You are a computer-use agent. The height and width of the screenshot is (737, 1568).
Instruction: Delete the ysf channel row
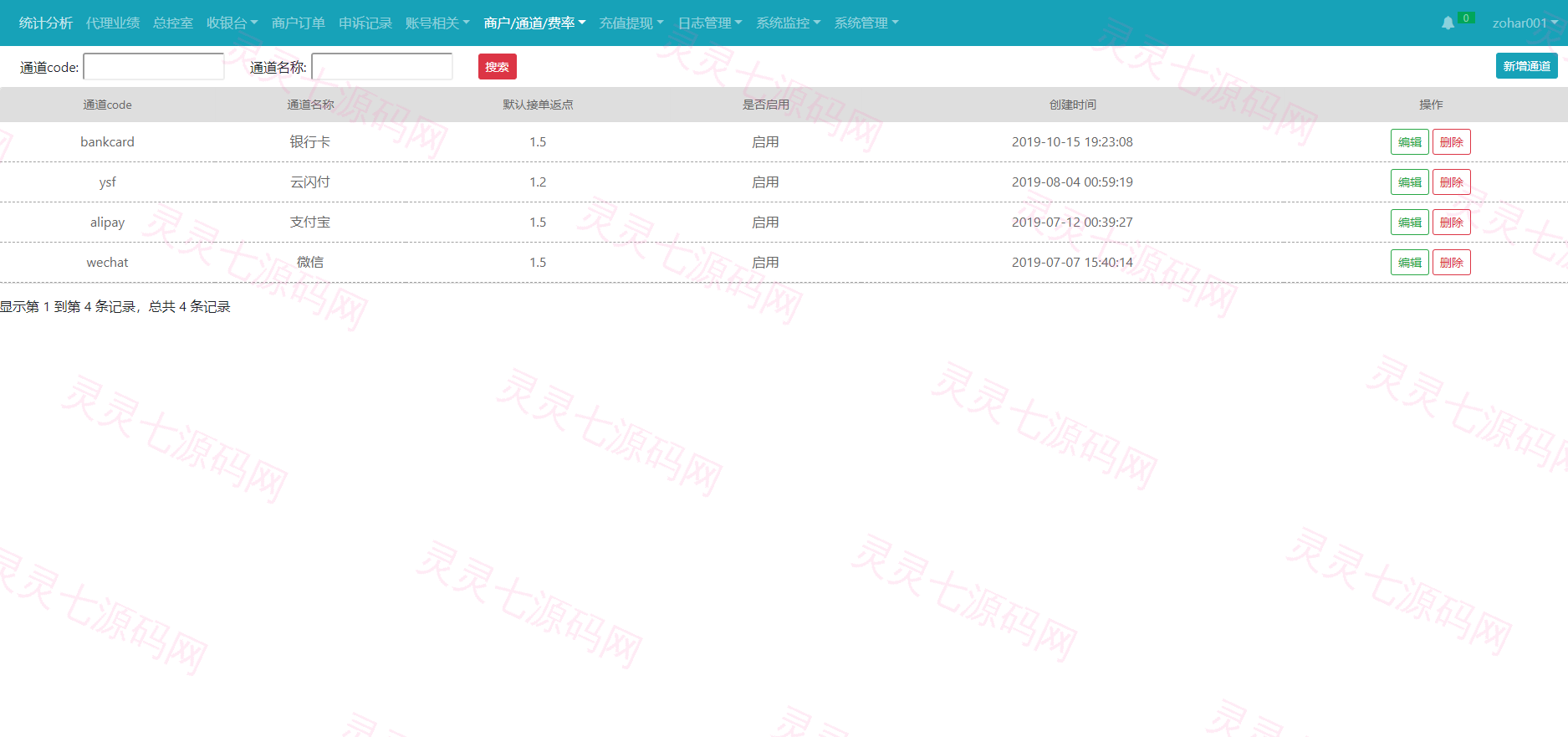pos(1452,182)
